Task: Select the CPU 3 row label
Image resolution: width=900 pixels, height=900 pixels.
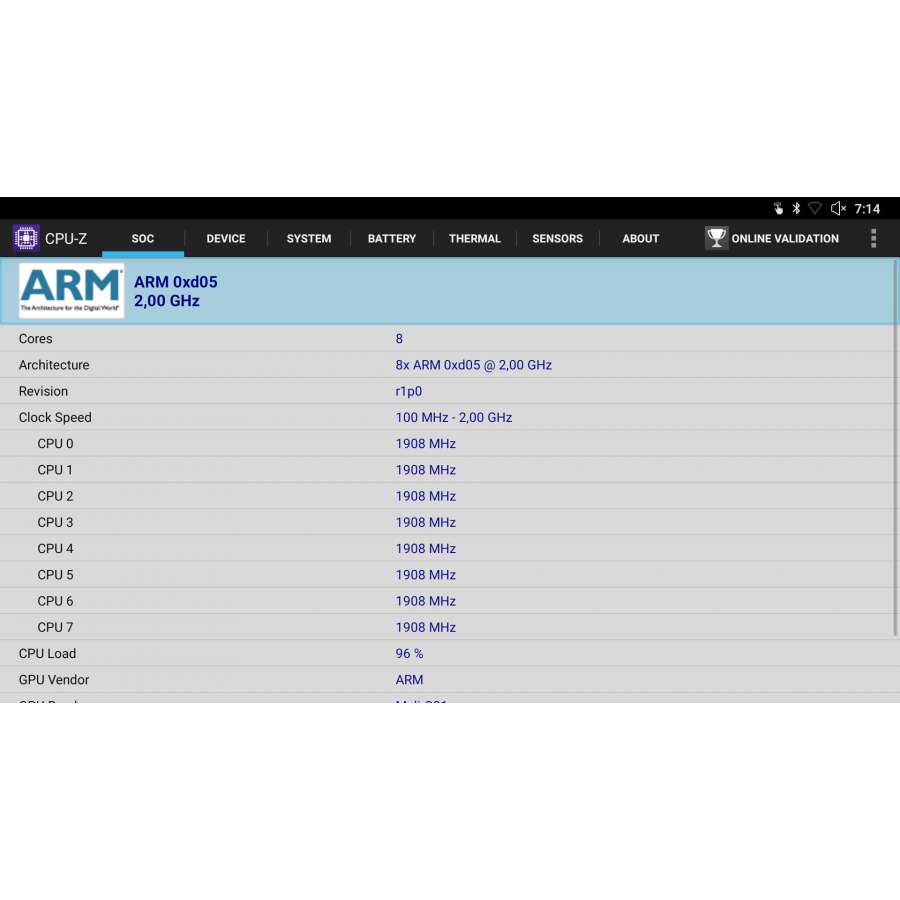Action: [x=55, y=522]
